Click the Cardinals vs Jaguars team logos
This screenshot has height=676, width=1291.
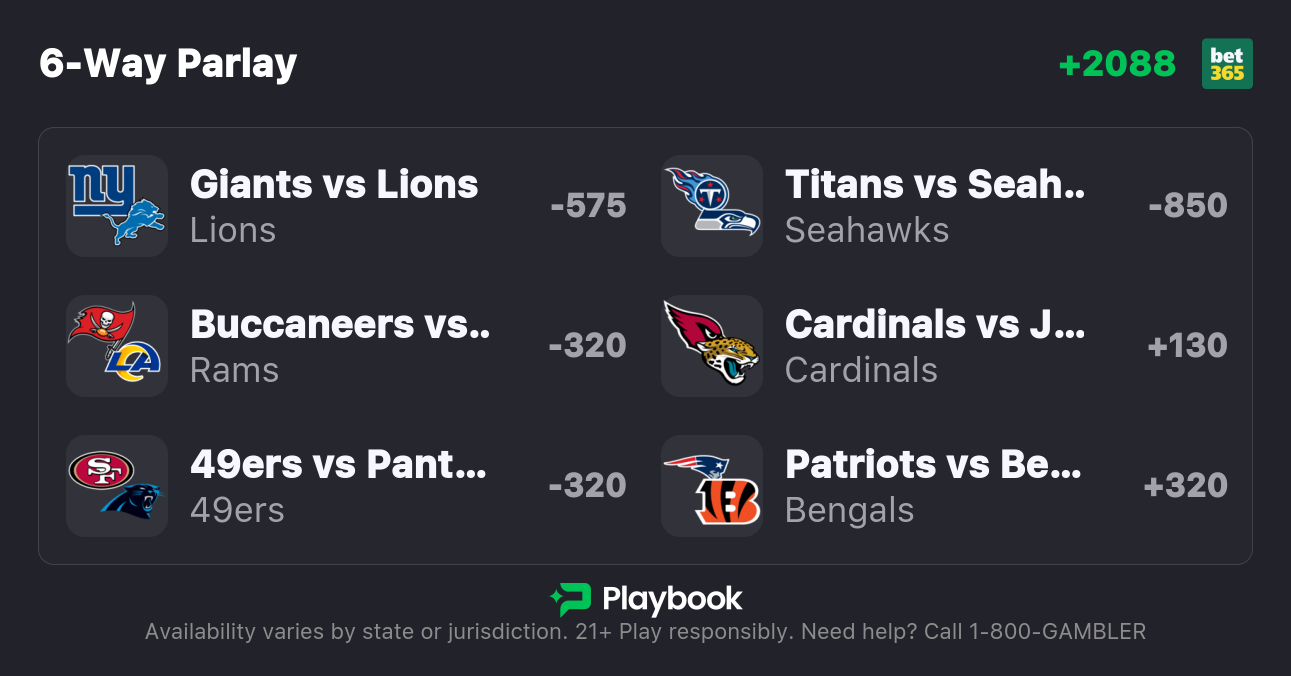712,346
